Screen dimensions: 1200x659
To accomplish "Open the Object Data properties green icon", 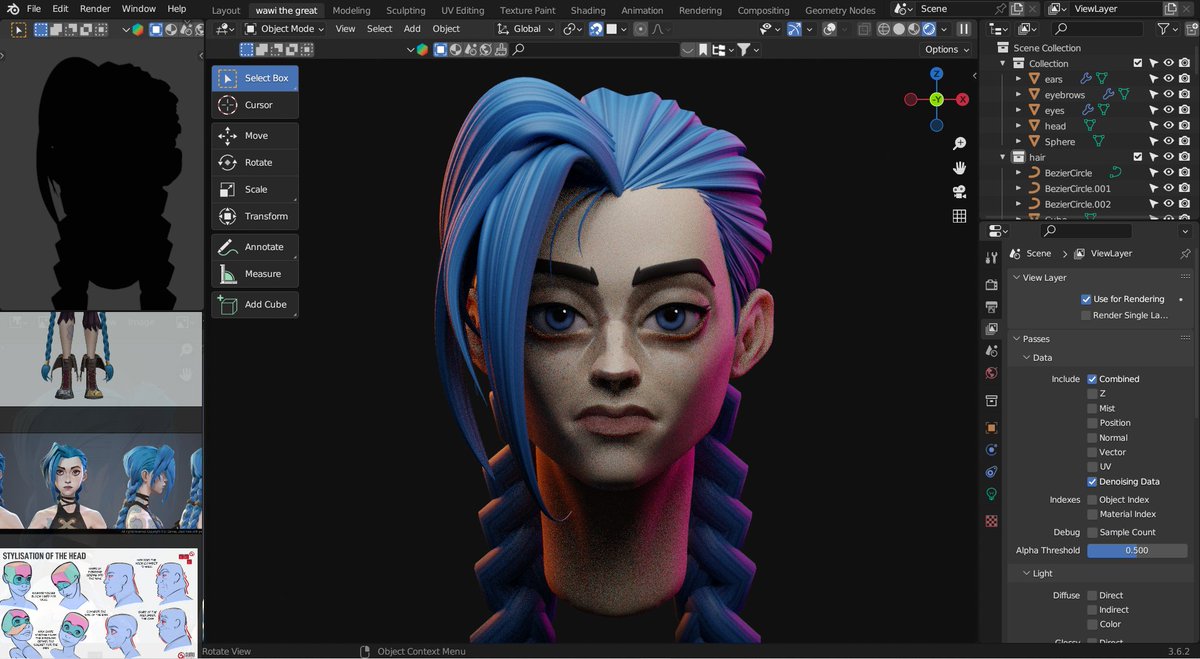I will tap(992, 494).
